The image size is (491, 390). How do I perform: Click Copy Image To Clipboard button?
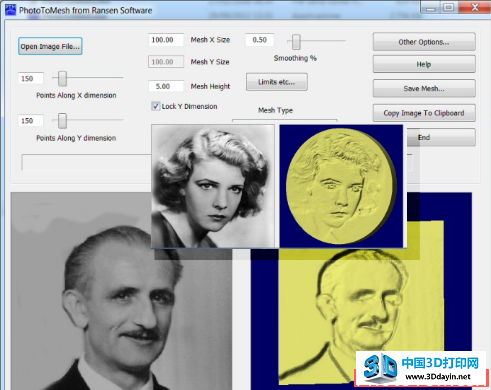pyautogui.click(x=424, y=113)
